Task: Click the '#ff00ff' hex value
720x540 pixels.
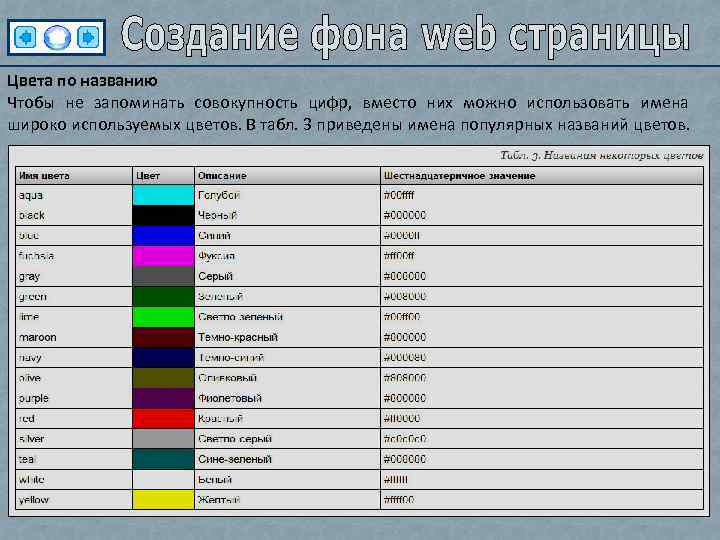Action: pyautogui.click(x=399, y=256)
